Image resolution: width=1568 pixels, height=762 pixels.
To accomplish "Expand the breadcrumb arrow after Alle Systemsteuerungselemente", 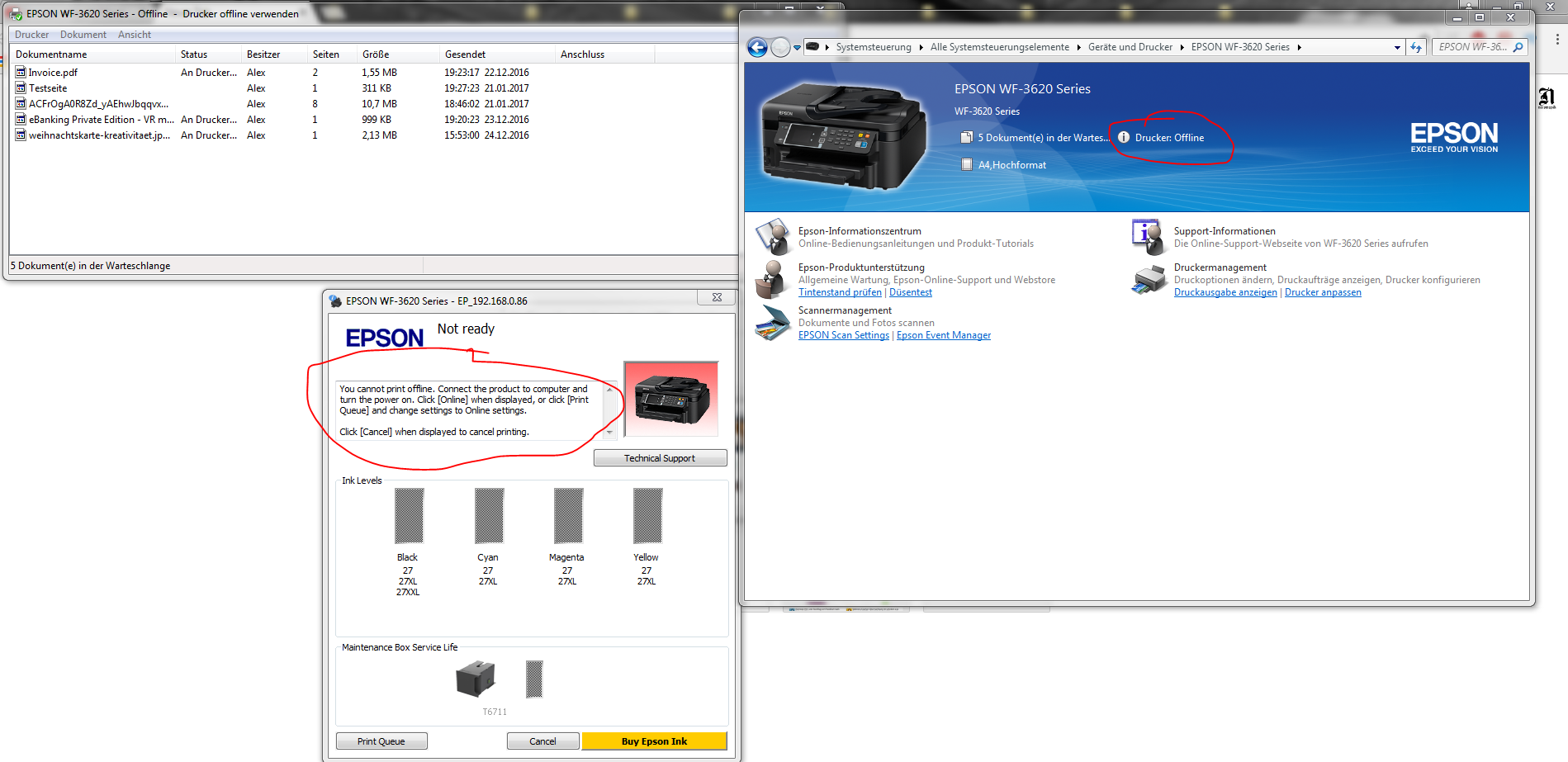I will pos(1078,47).
